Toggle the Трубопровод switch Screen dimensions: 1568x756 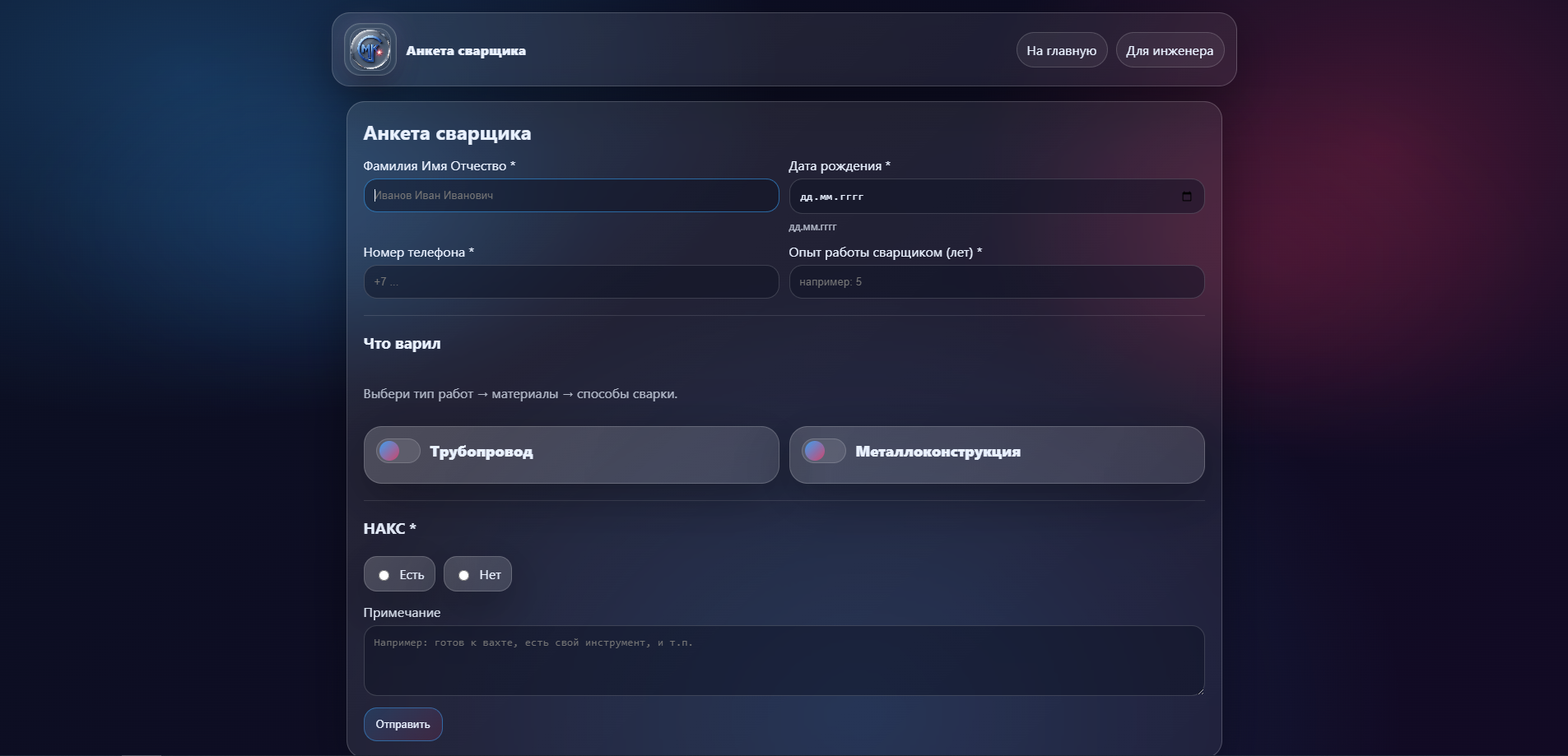[x=398, y=451]
